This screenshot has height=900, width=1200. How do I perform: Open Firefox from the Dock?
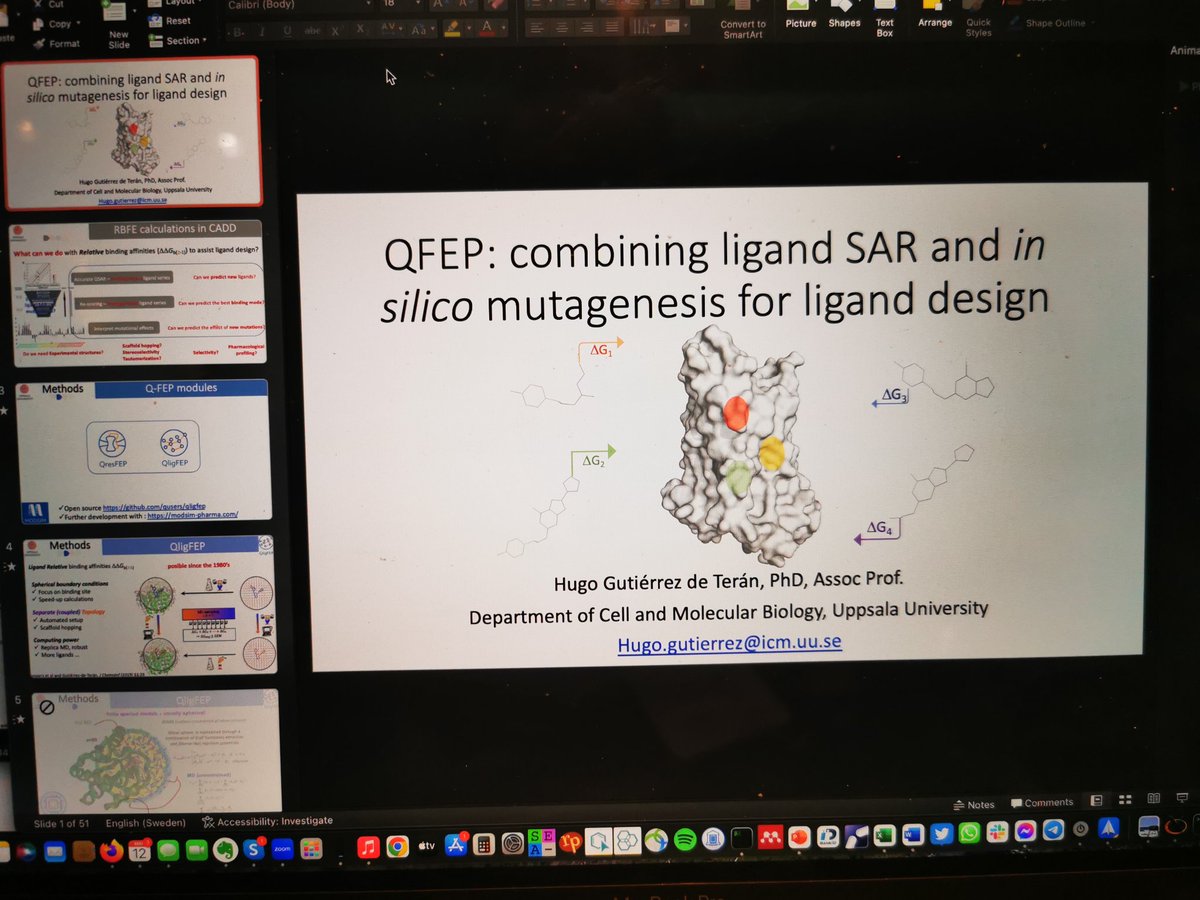coord(111,849)
